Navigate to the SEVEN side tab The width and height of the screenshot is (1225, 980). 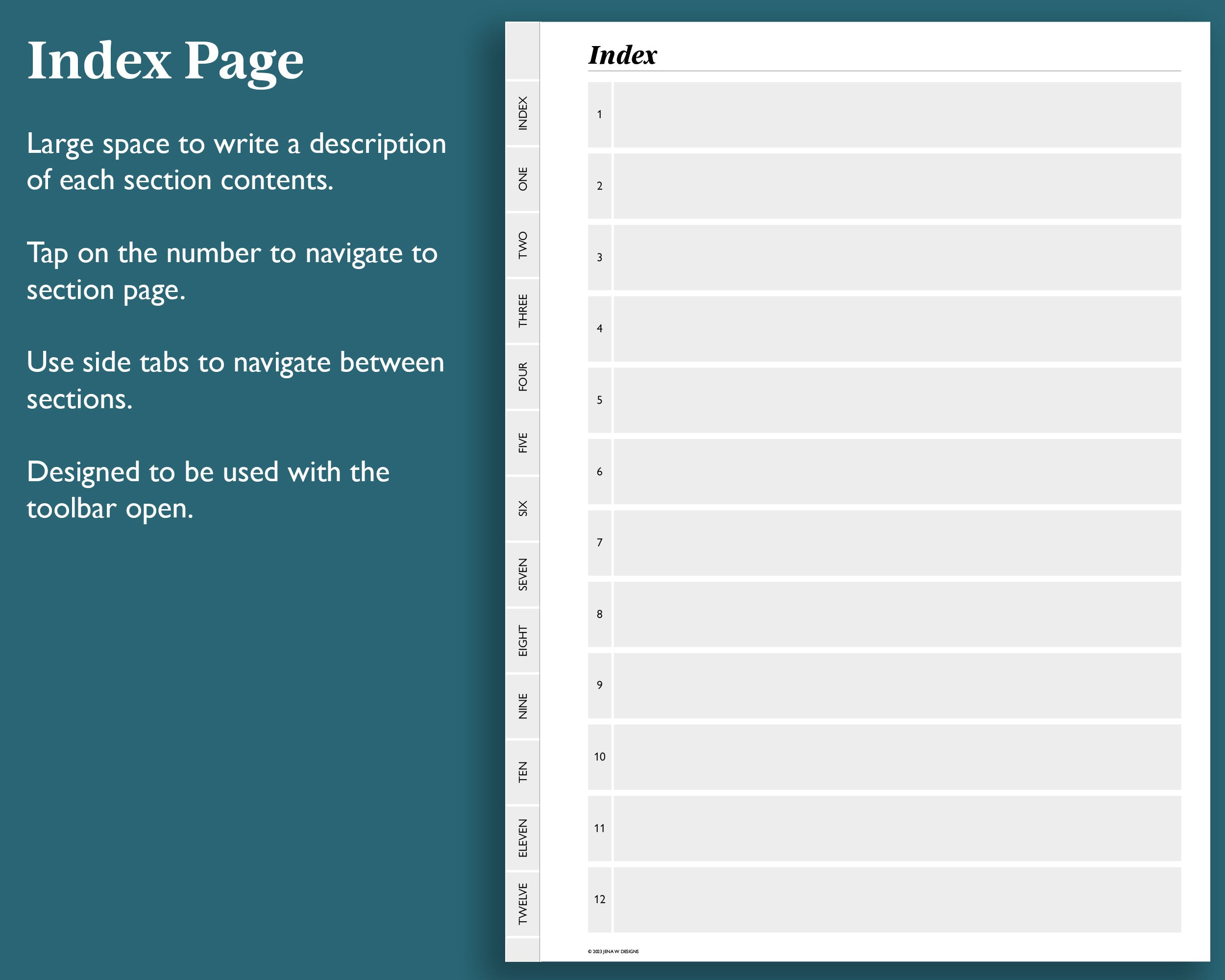pyautogui.click(x=522, y=574)
